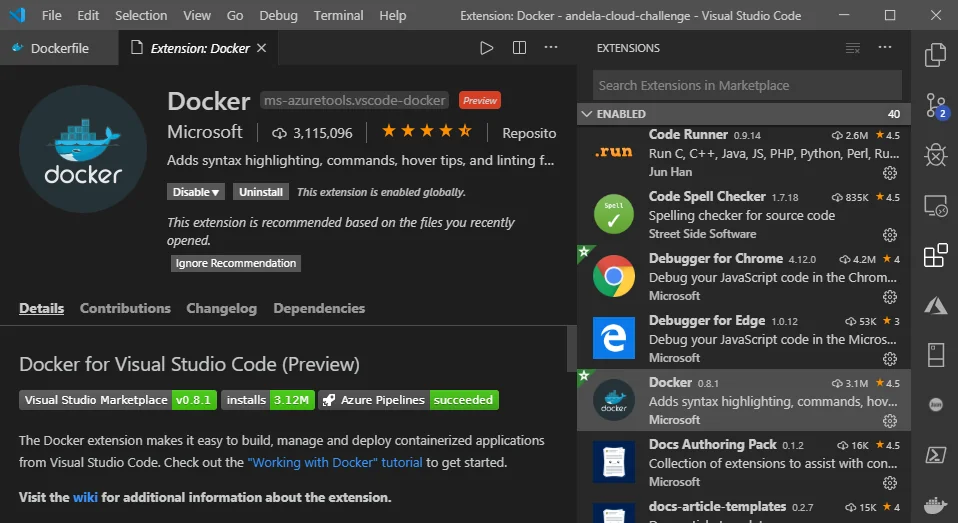The height and width of the screenshot is (523, 958).
Task: Open the Go menu
Action: [235, 15]
